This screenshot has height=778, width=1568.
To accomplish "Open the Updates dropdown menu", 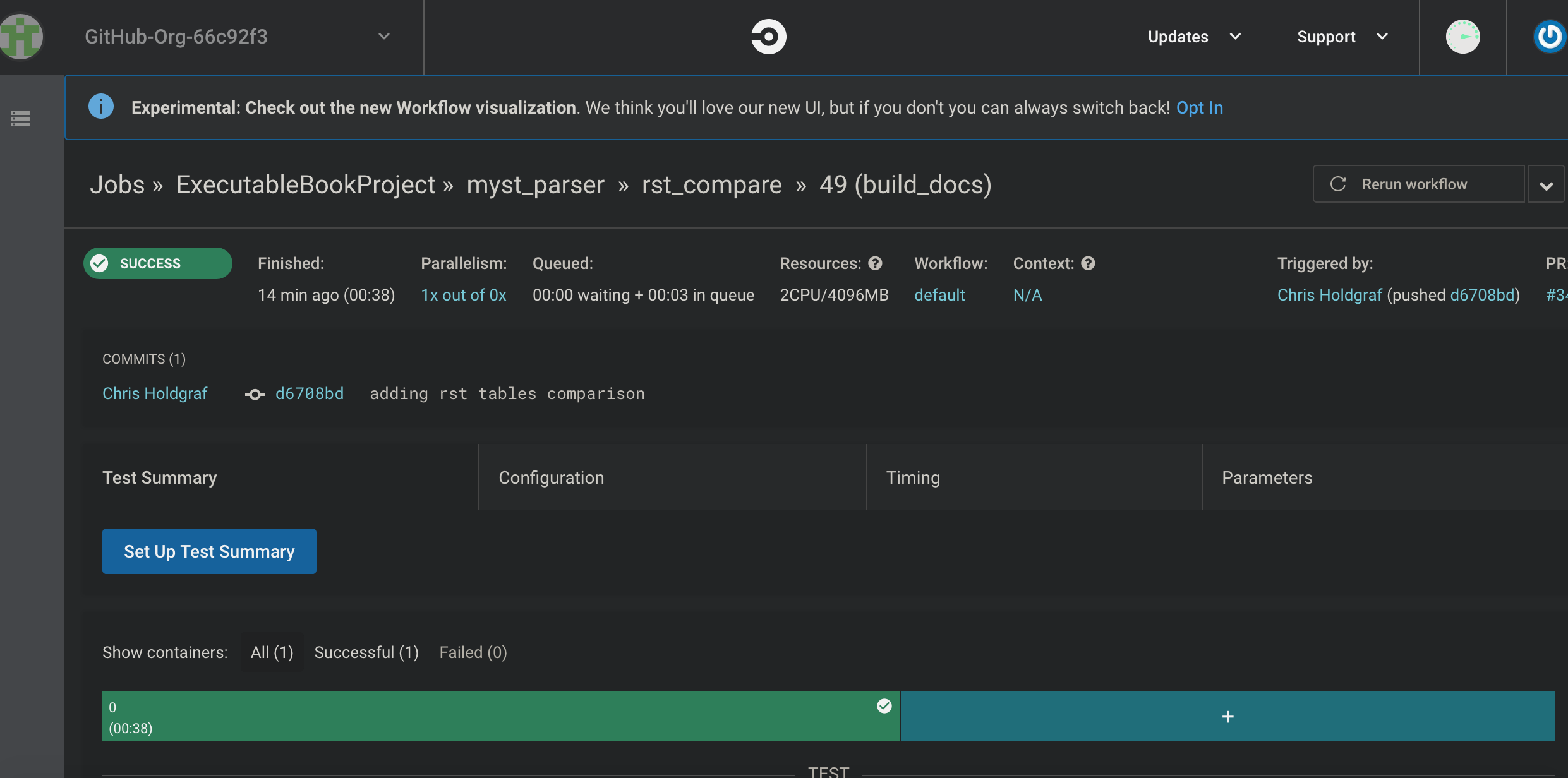I will click(x=1194, y=37).
